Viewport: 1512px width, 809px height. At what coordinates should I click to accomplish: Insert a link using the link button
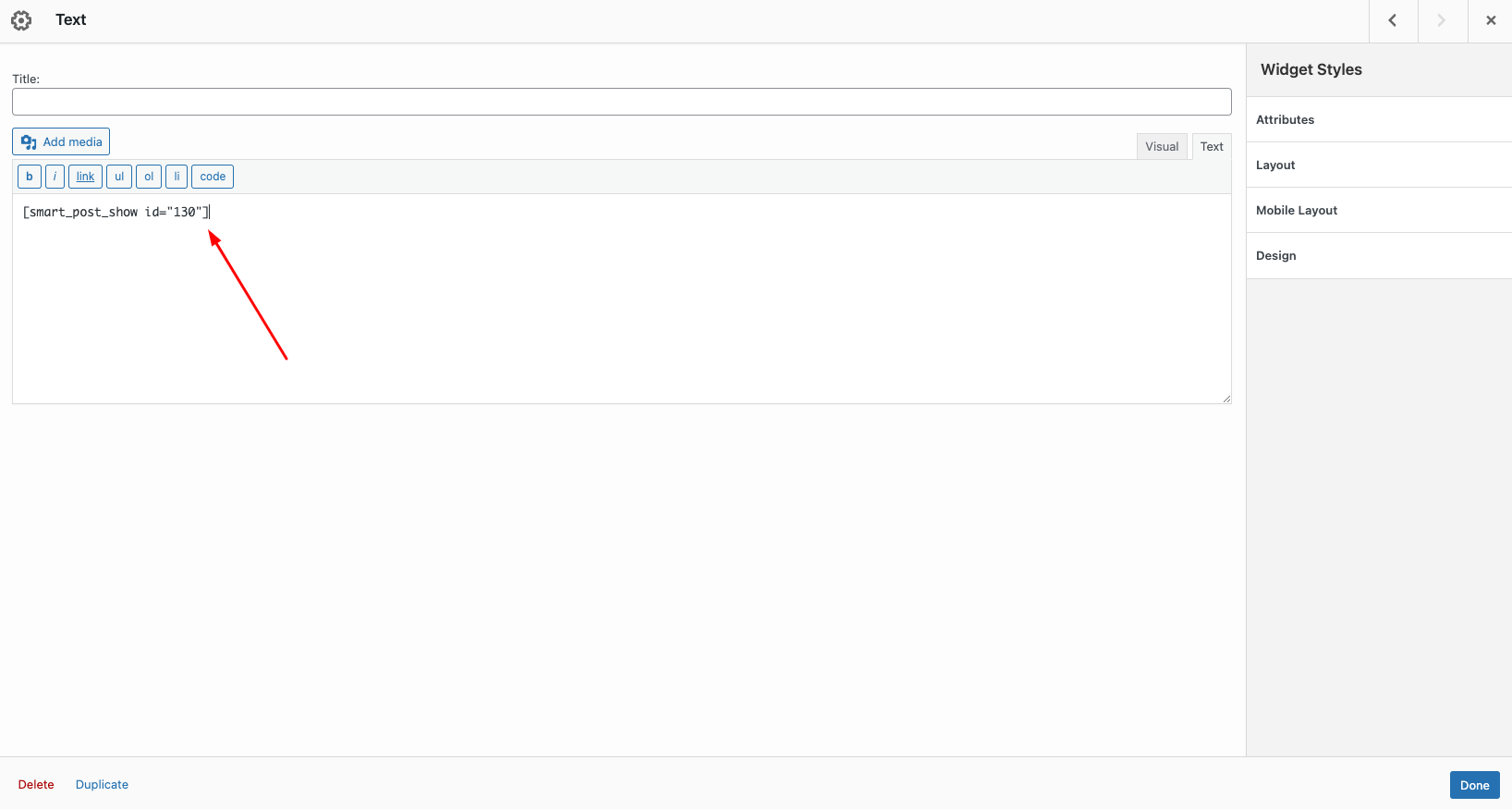click(x=85, y=177)
